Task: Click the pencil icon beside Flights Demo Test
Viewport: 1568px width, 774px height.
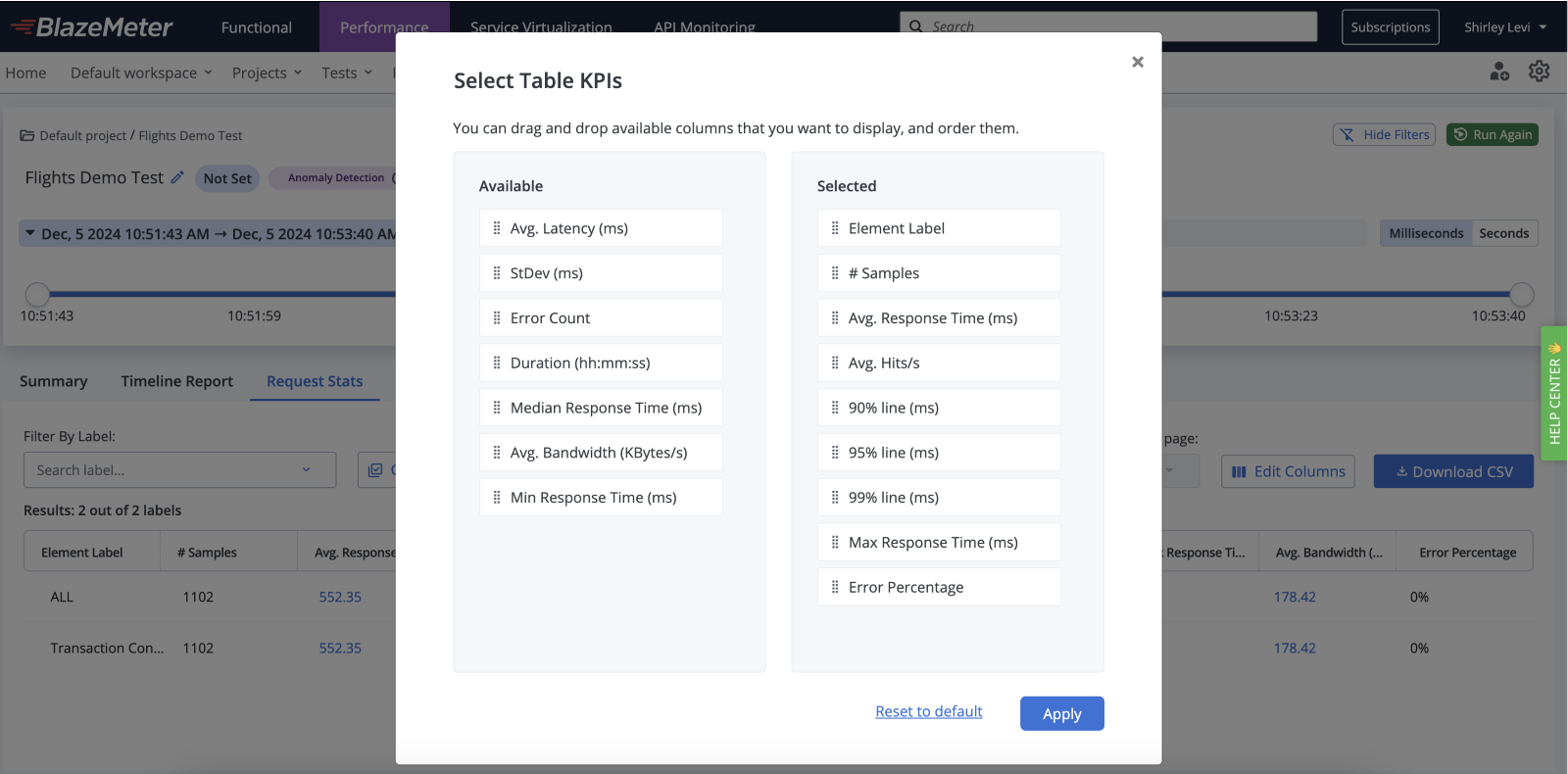Action: (177, 177)
